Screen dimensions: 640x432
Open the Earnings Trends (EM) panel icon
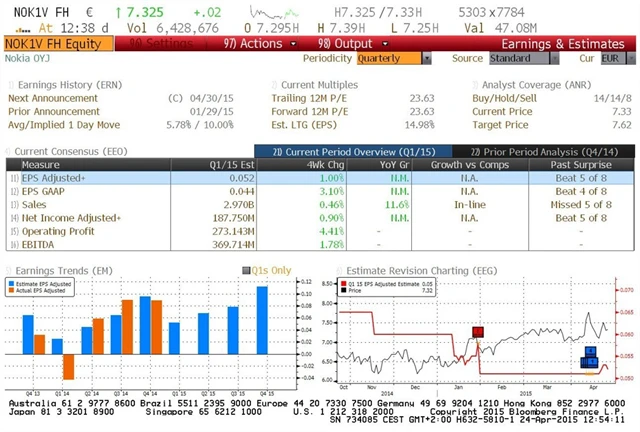tap(10, 270)
